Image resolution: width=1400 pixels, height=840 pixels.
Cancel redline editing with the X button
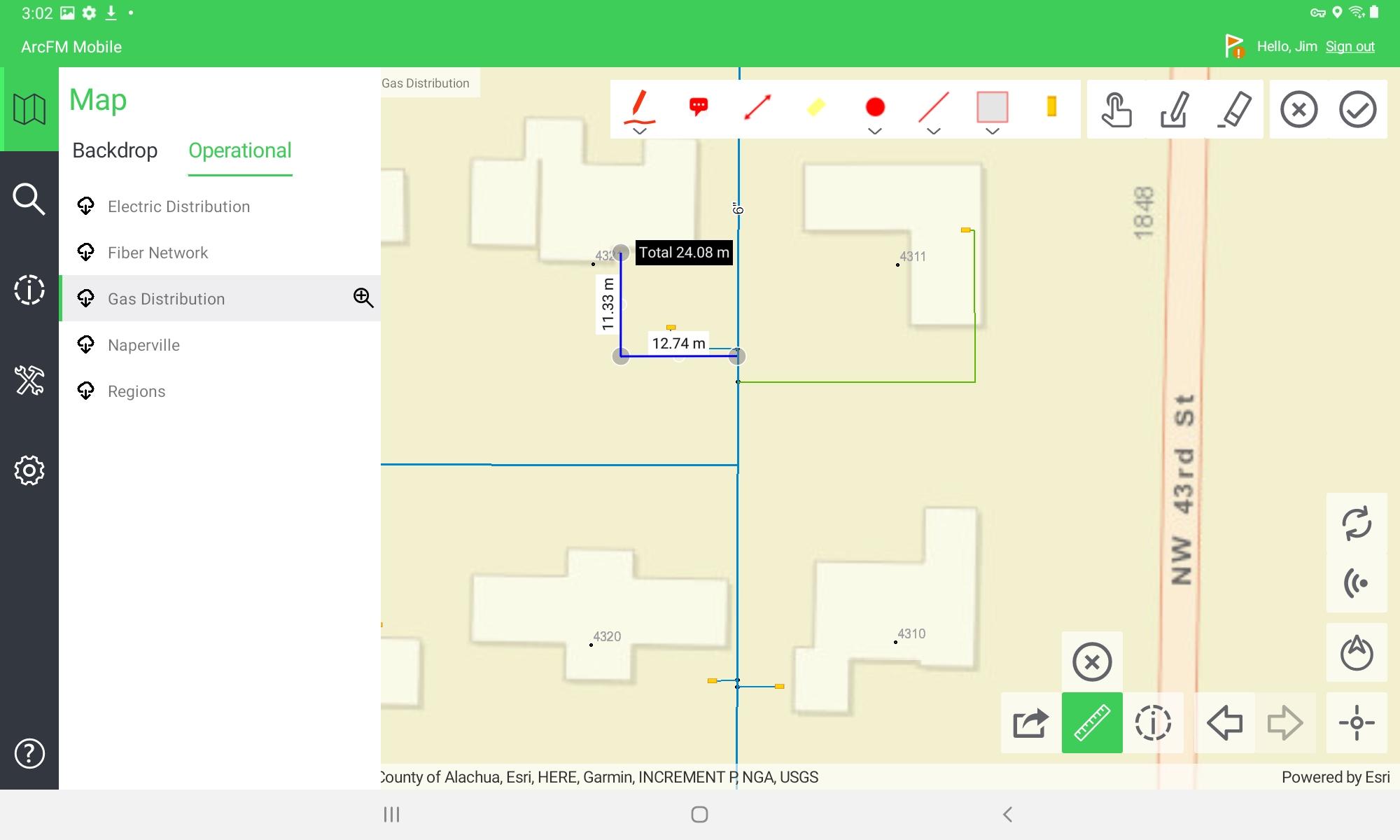pos(1299,109)
